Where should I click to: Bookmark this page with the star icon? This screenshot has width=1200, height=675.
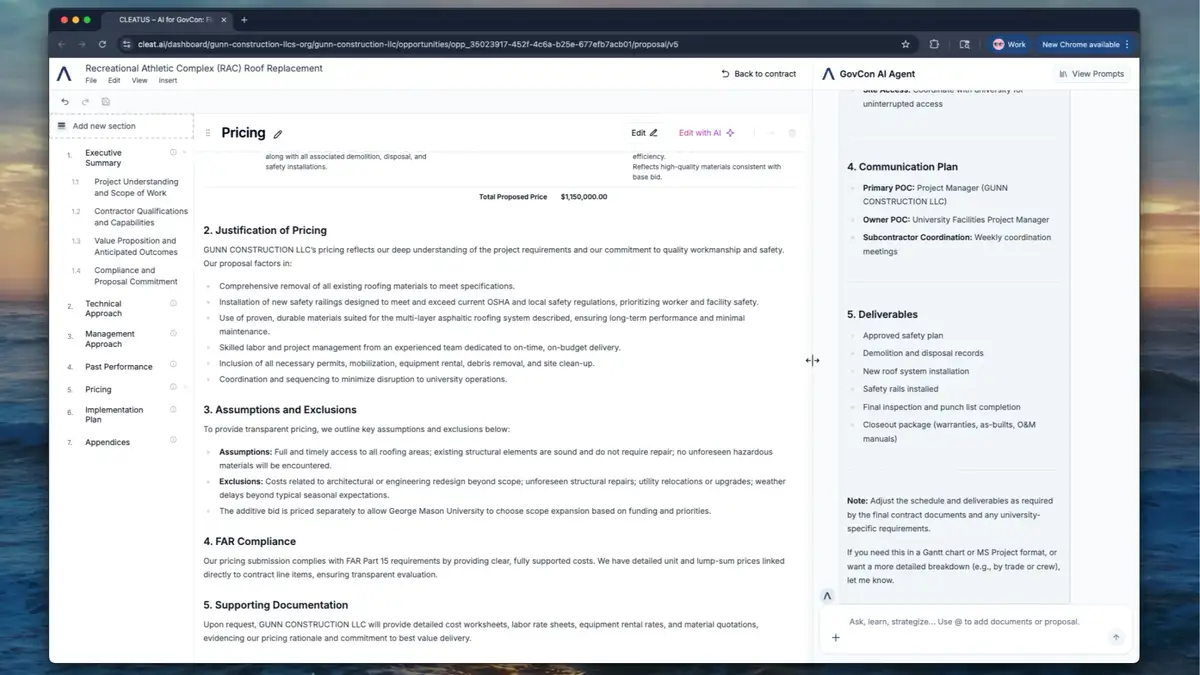906,44
